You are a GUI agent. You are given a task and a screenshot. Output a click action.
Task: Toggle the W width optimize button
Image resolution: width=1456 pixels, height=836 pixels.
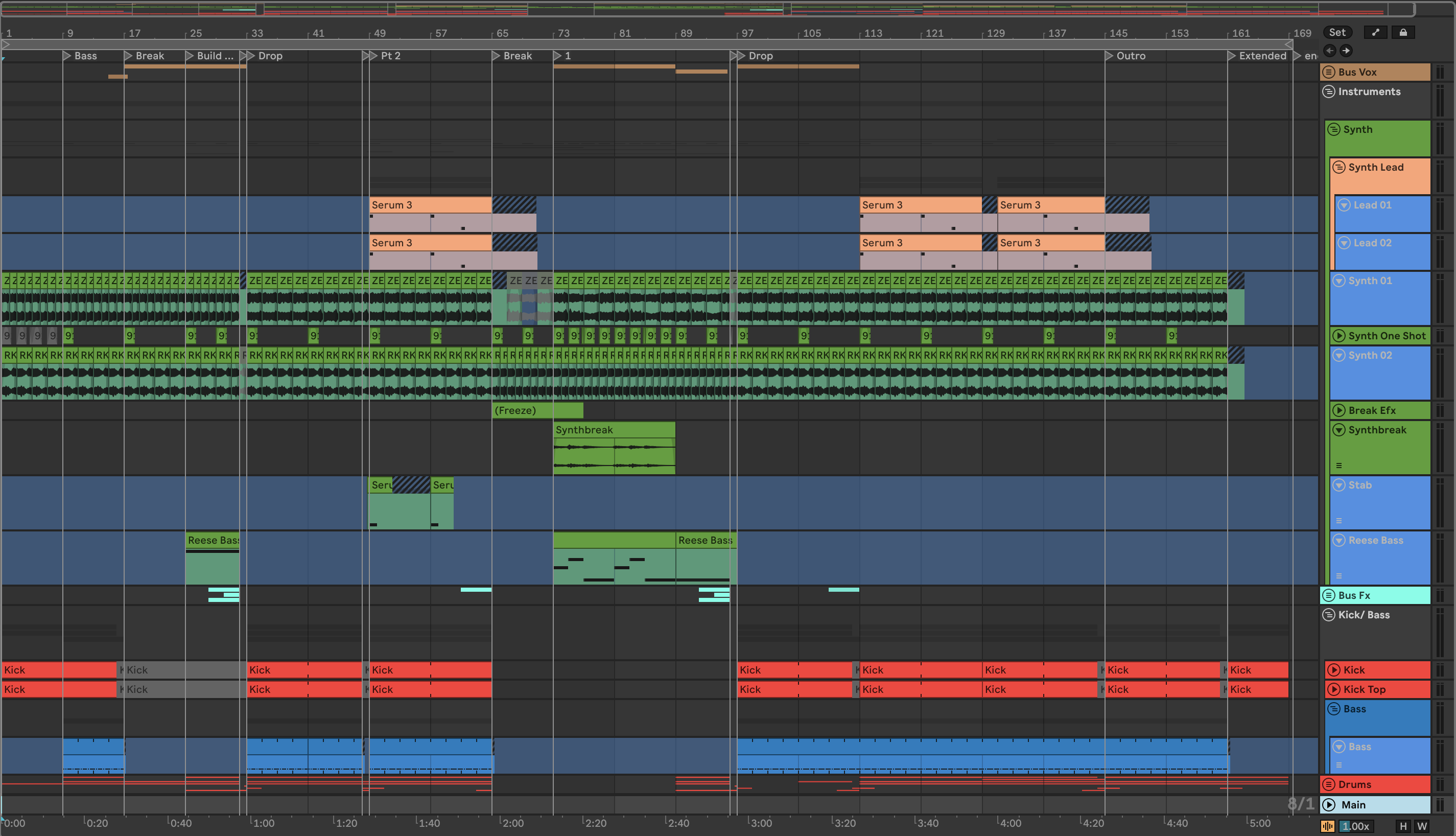click(x=1422, y=826)
